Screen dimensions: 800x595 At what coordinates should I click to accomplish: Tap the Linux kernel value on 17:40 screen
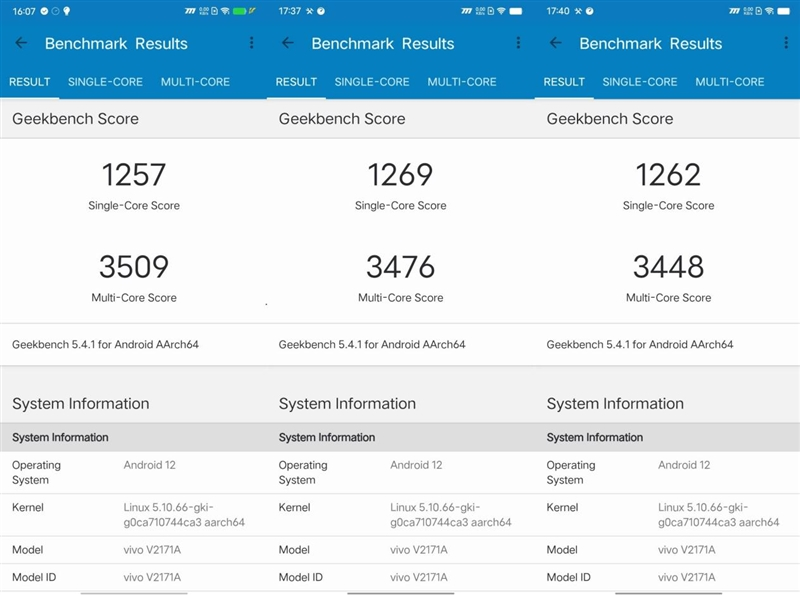tap(719, 514)
